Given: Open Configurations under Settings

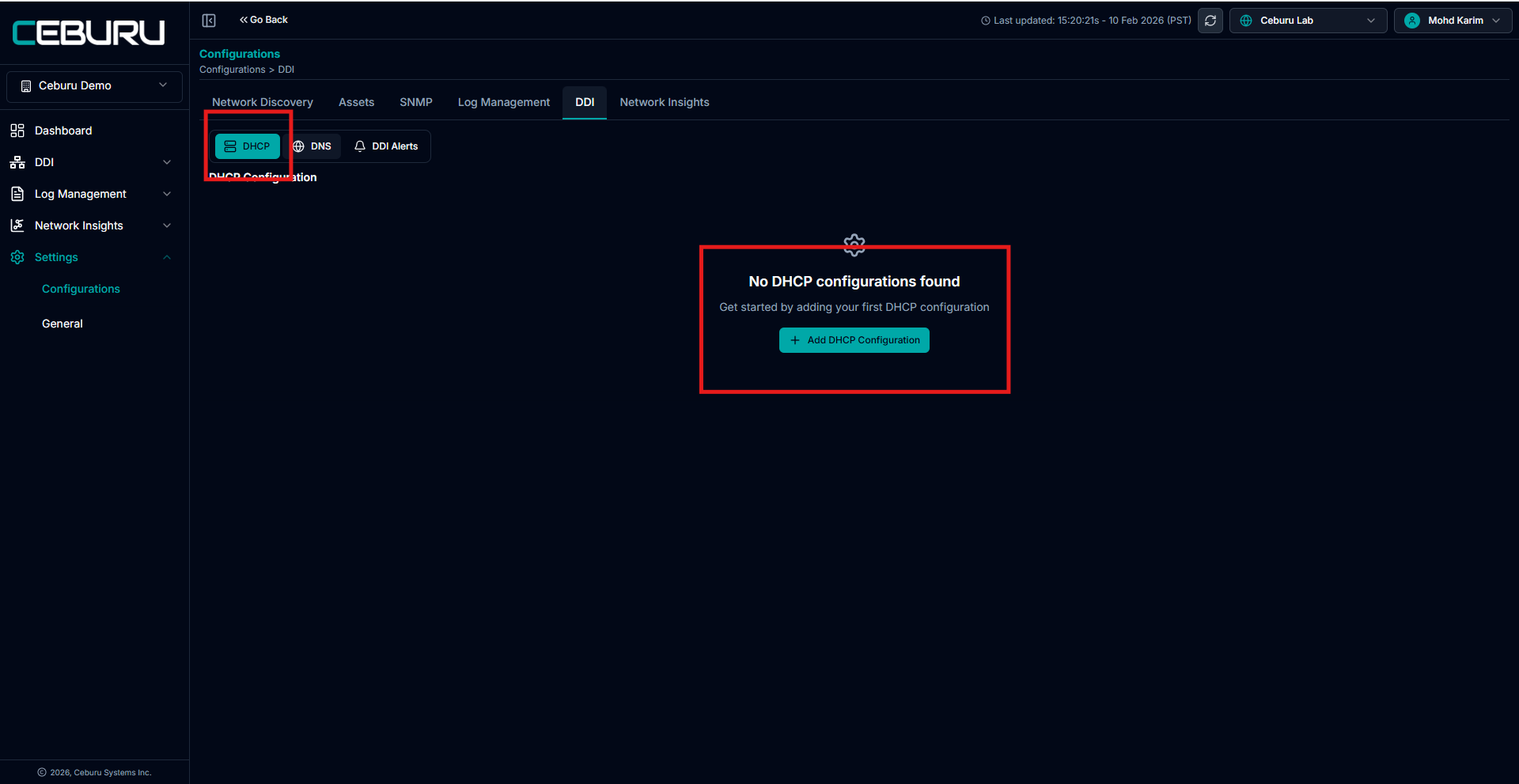Looking at the screenshot, I should (81, 289).
